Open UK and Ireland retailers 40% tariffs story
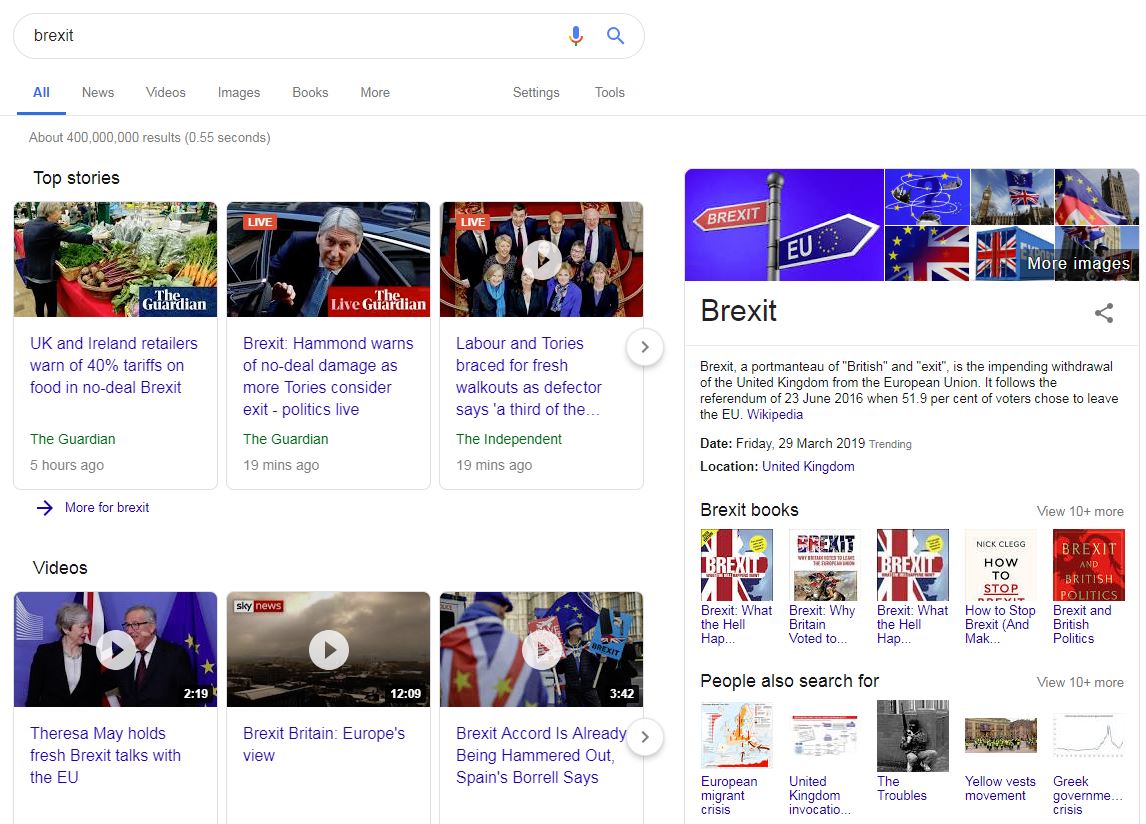Viewport: 1146px width, 824px height. (113, 365)
